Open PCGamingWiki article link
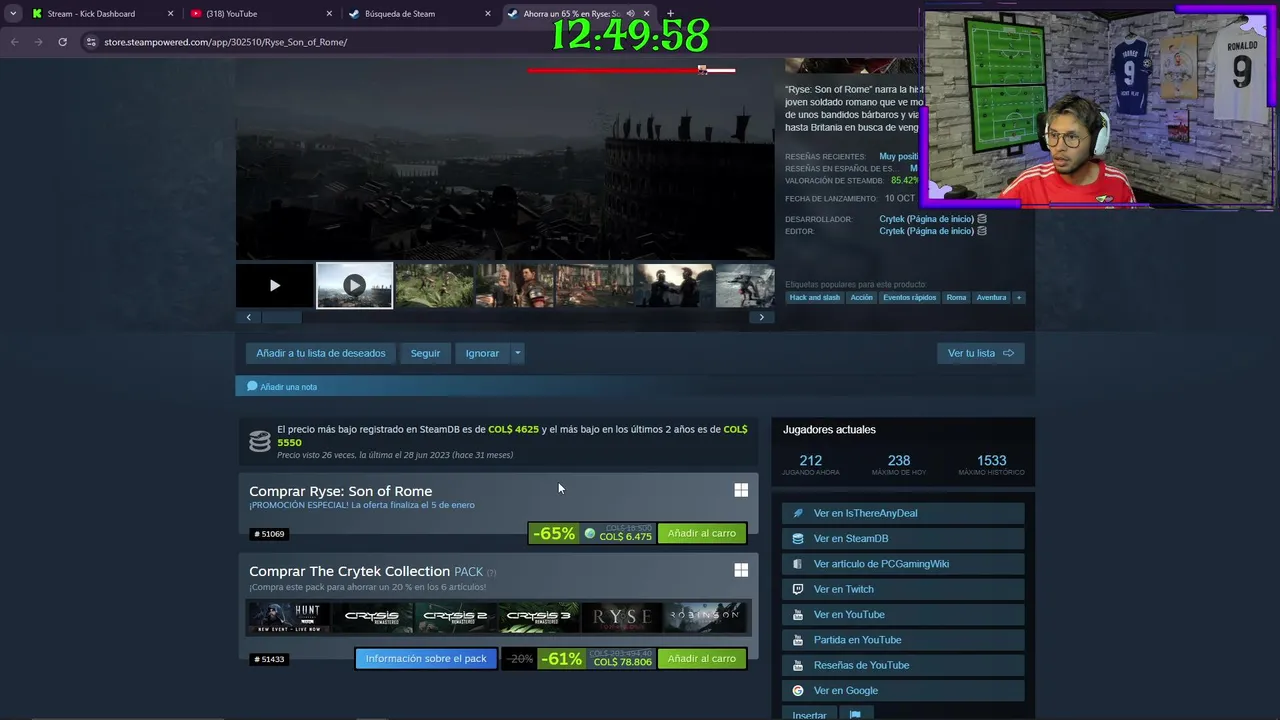The width and height of the screenshot is (1280, 720). pos(903,564)
